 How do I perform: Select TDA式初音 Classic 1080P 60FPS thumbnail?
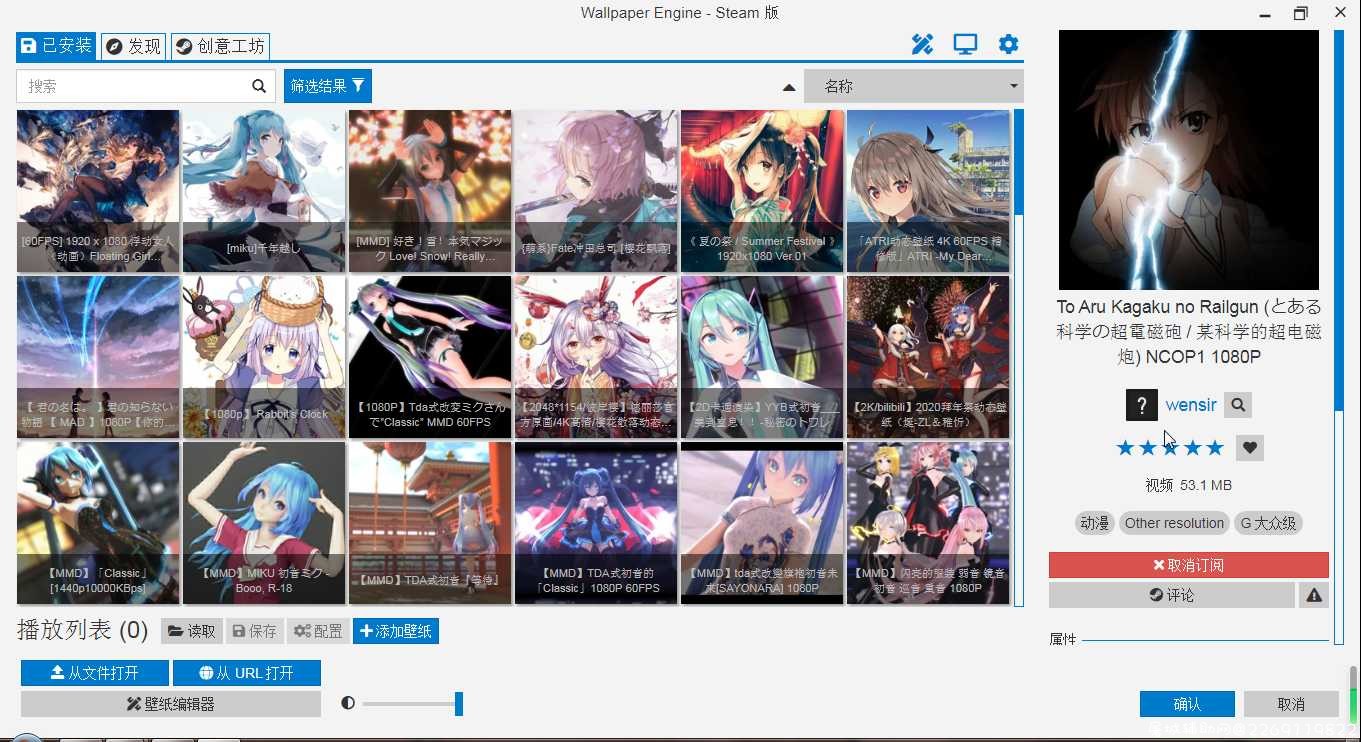[596, 523]
